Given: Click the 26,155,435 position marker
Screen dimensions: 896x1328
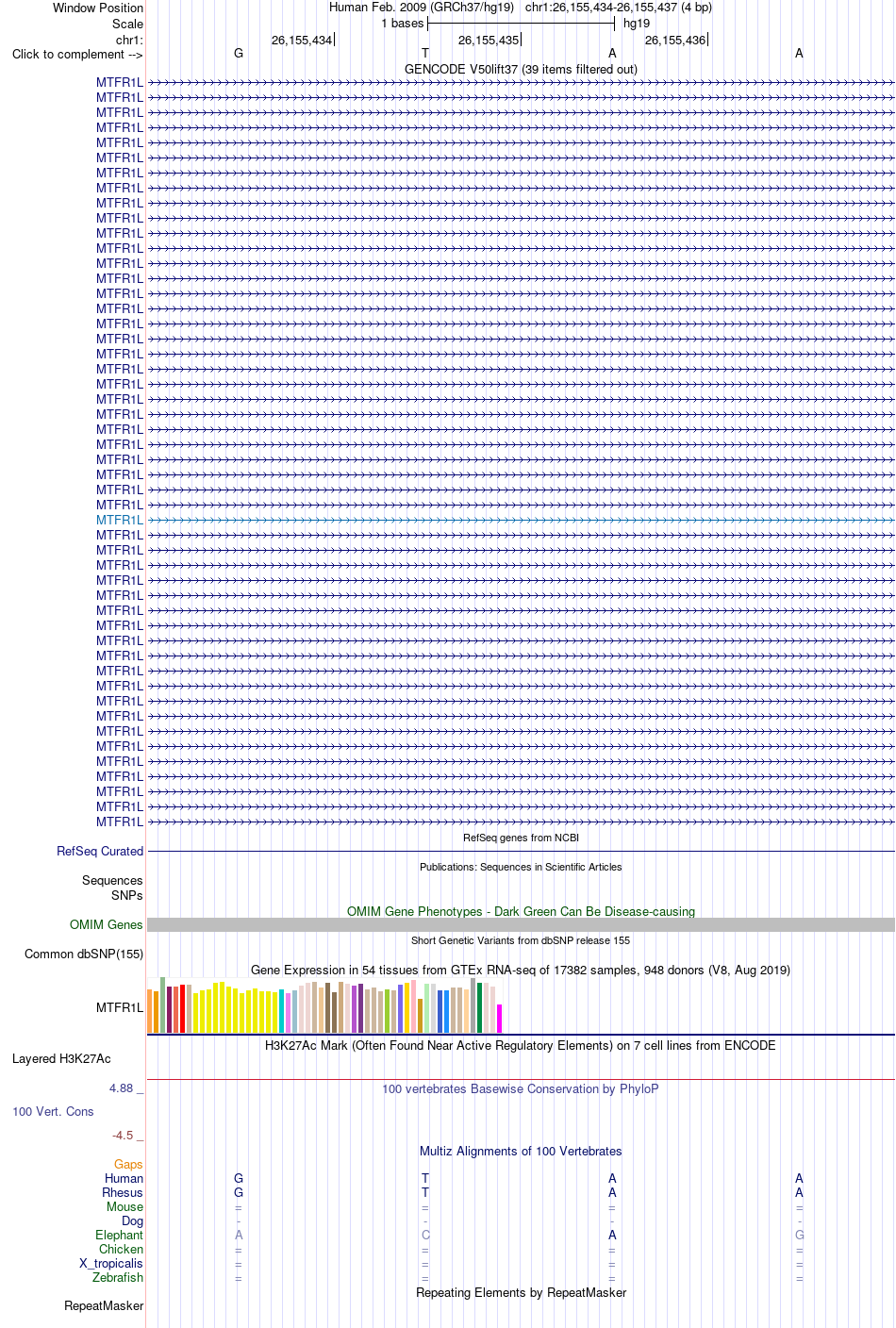Looking at the screenshot, I should (489, 40).
